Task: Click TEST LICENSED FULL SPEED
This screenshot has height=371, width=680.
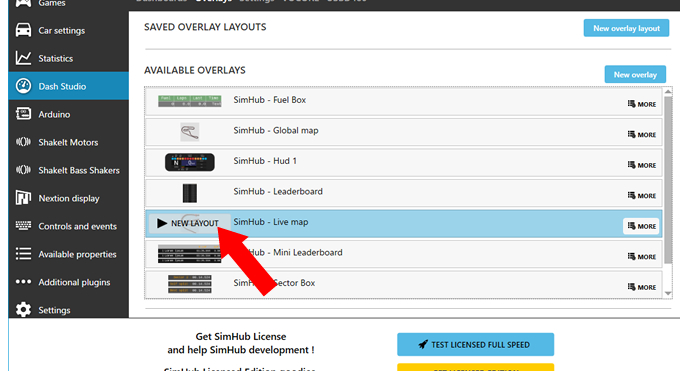Action: (x=475, y=345)
